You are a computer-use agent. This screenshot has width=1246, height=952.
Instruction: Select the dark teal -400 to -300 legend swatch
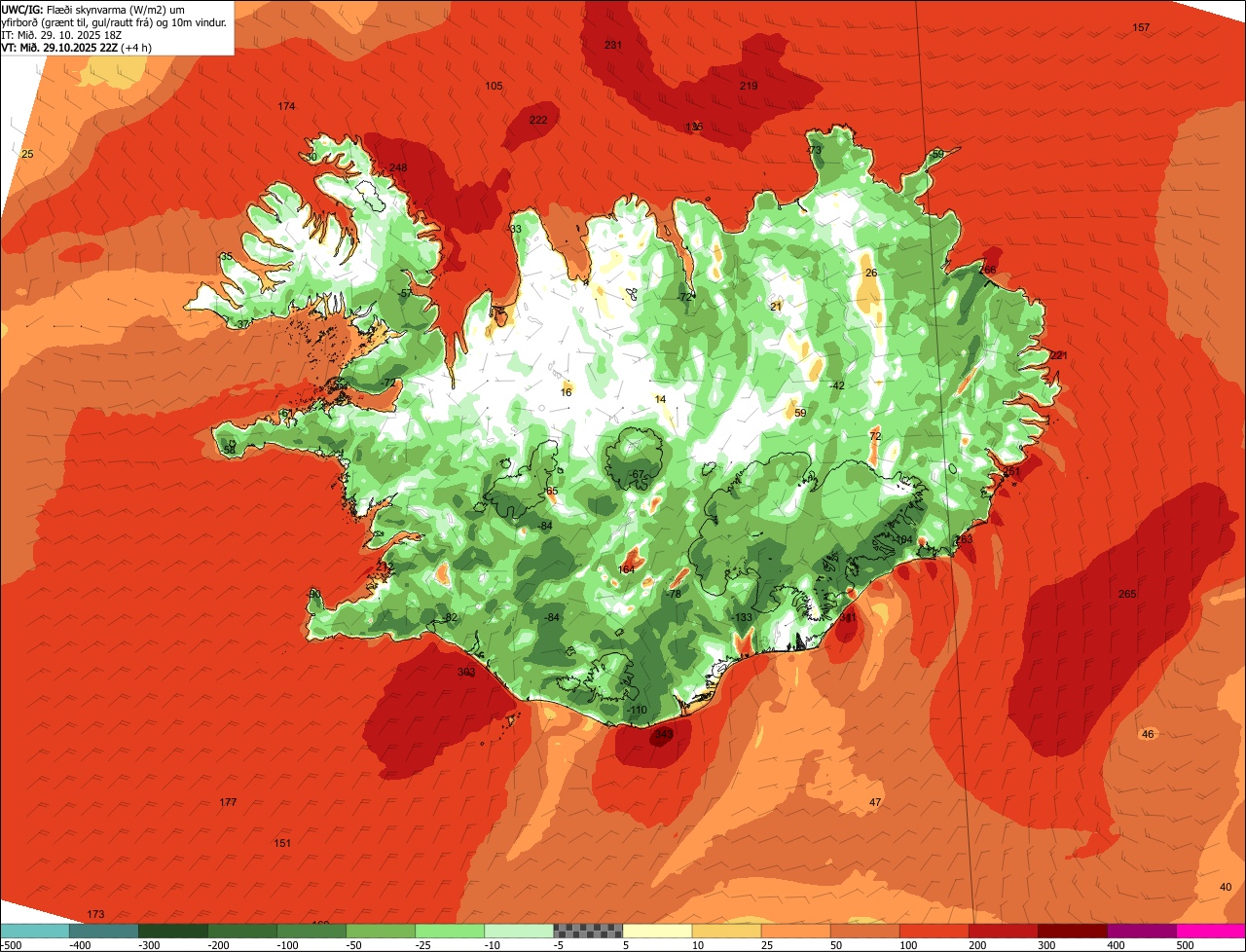click(x=103, y=931)
